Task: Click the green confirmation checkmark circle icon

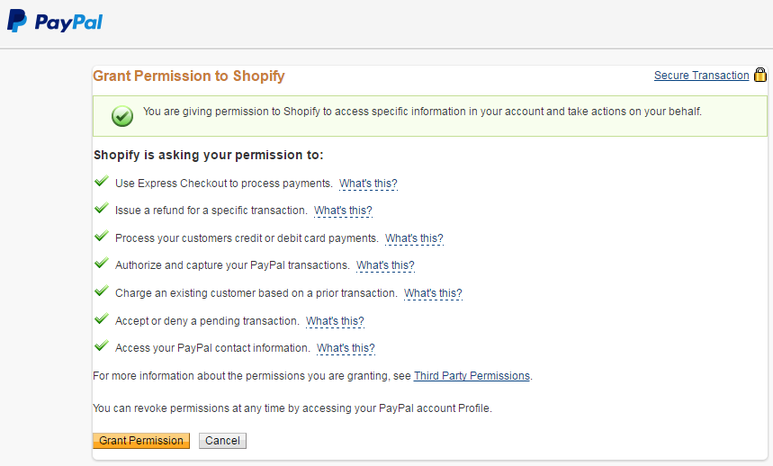Action: (122, 115)
